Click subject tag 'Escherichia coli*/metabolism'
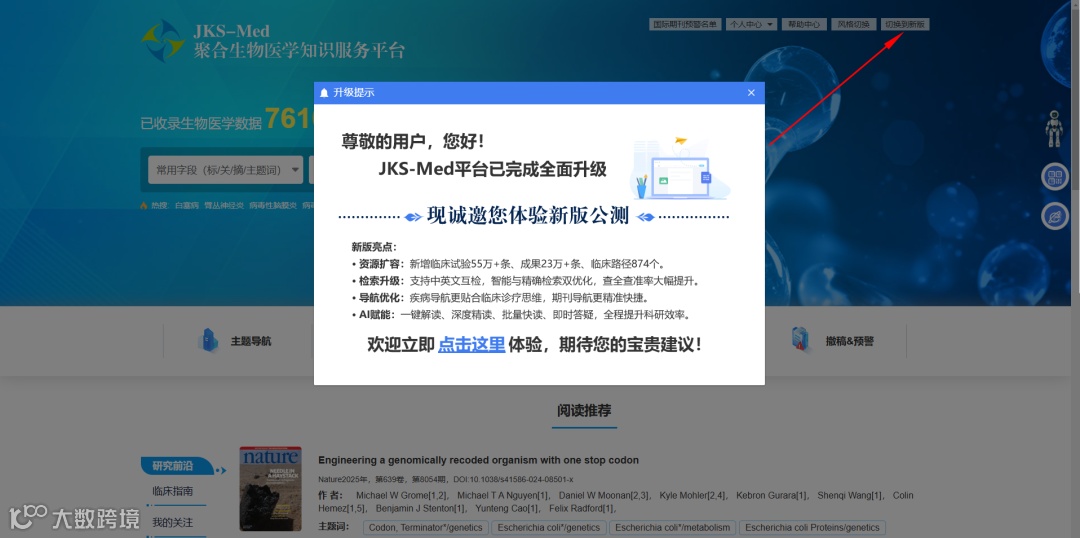The image size is (1080, 538). [673, 528]
